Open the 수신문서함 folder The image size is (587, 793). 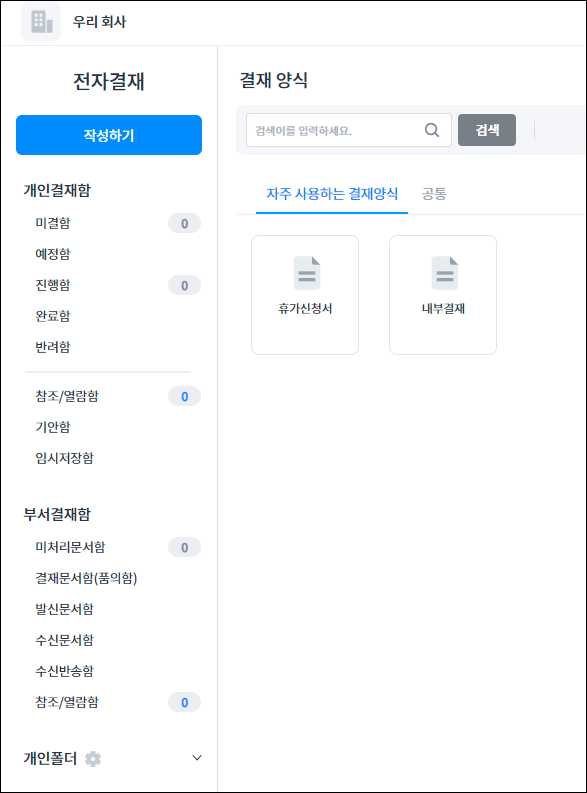pyautogui.click(x=64, y=640)
